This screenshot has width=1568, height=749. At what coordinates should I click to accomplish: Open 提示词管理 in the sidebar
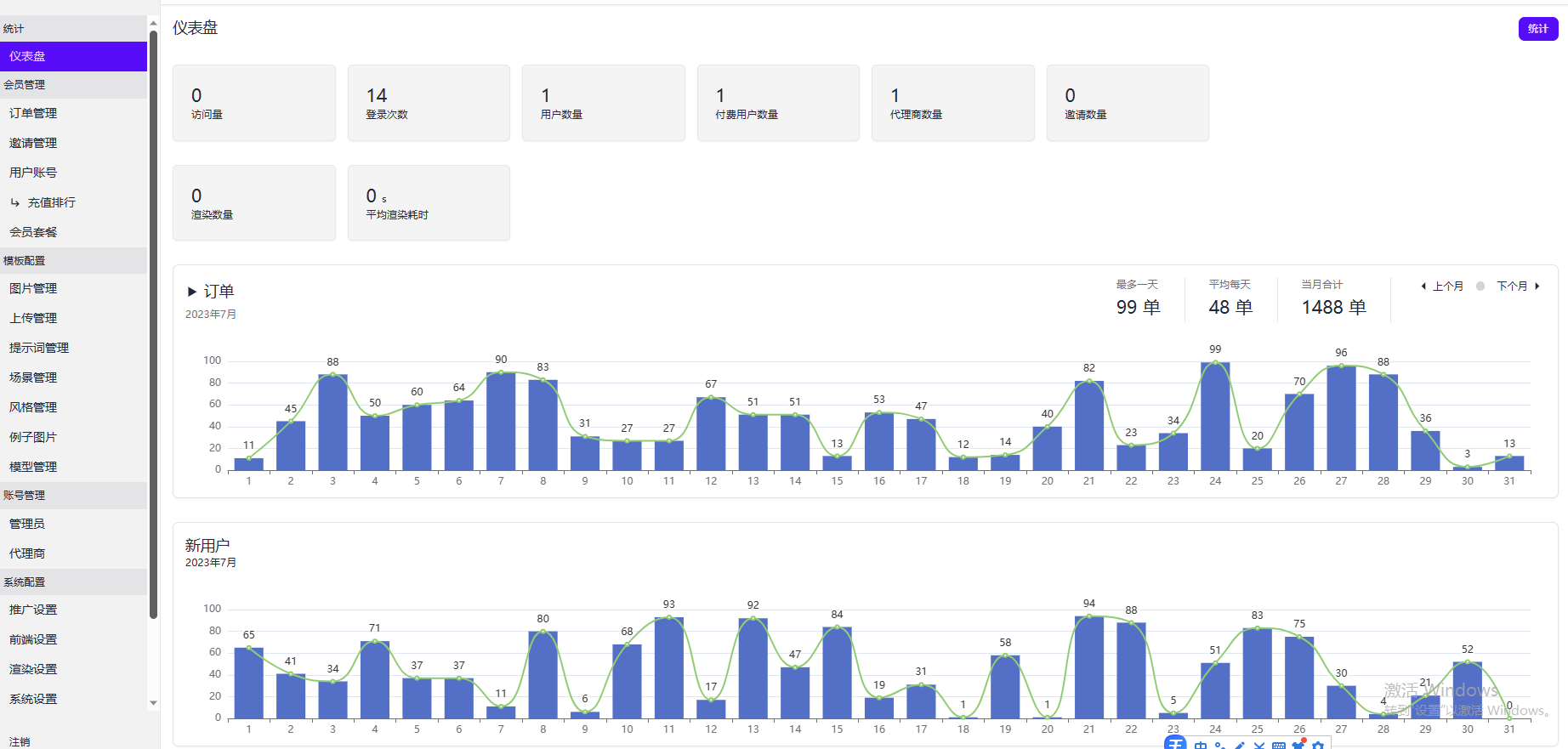tap(39, 348)
